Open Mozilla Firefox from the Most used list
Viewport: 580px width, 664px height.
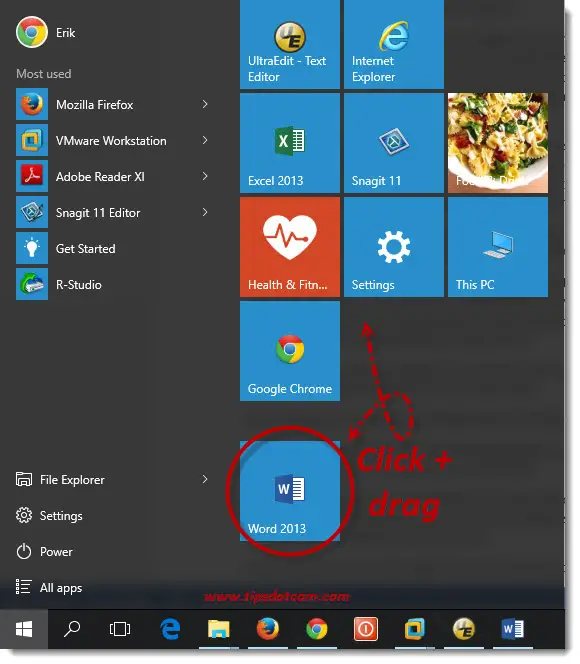114,104
